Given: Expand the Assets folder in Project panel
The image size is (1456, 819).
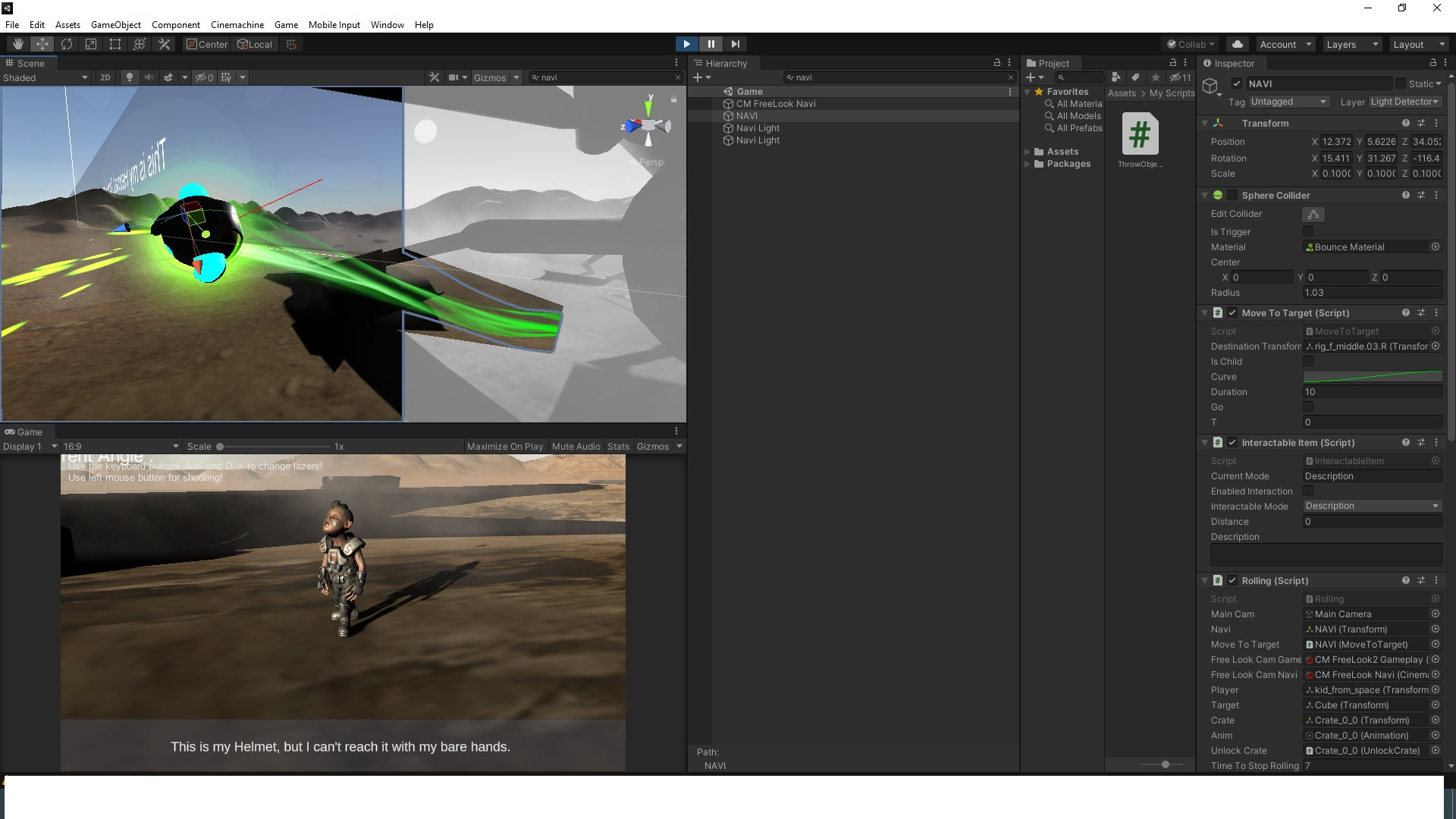Looking at the screenshot, I should [1030, 151].
